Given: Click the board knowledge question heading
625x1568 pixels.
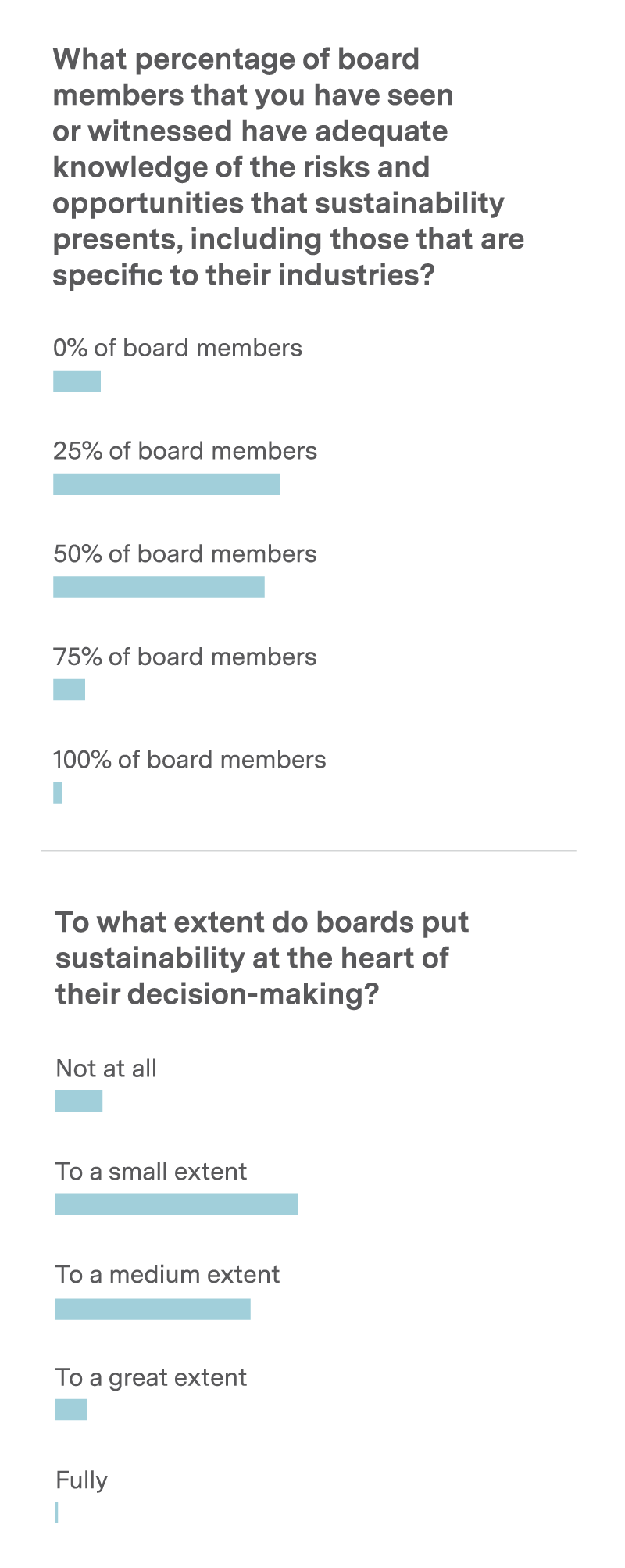Looking at the screenshot, I should pos(288,167).
